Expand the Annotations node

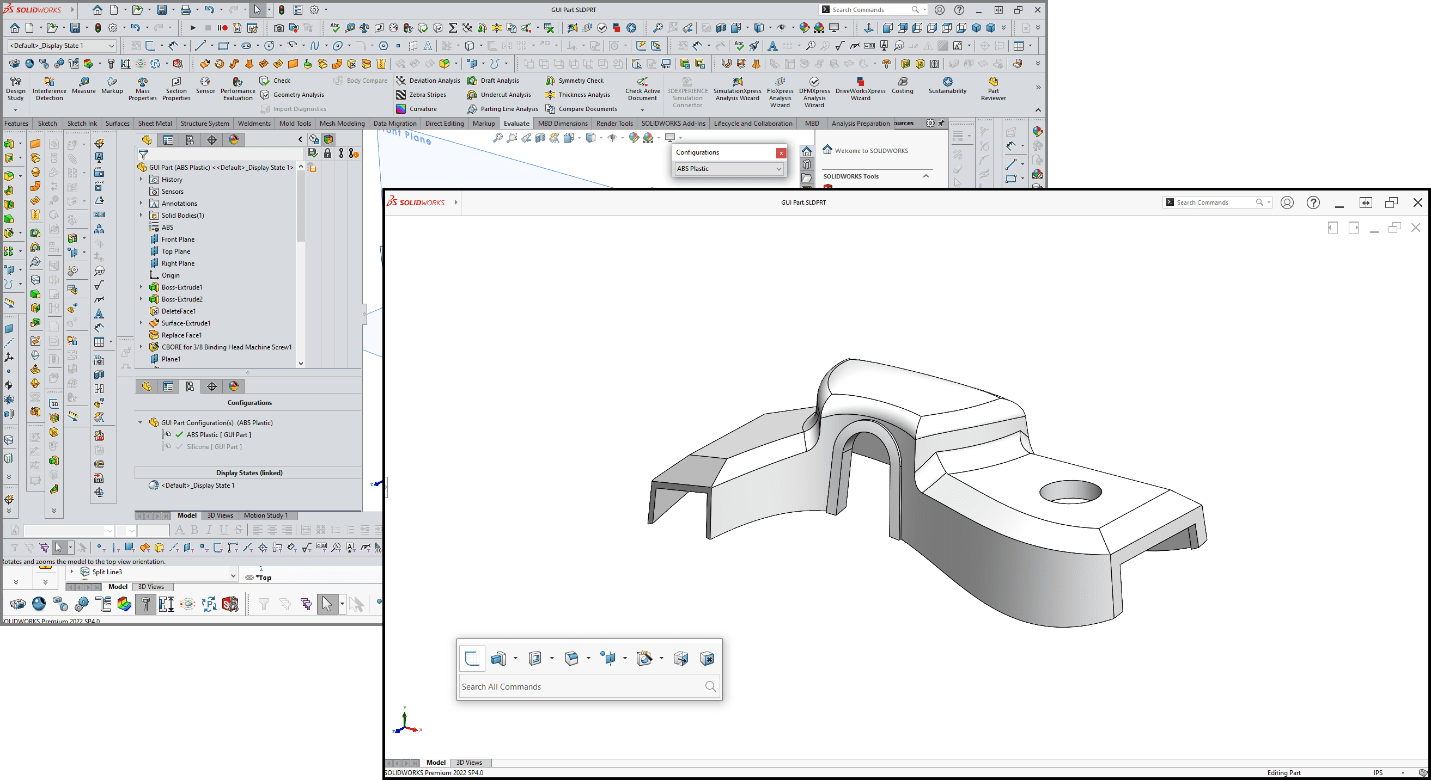(141, 204)
